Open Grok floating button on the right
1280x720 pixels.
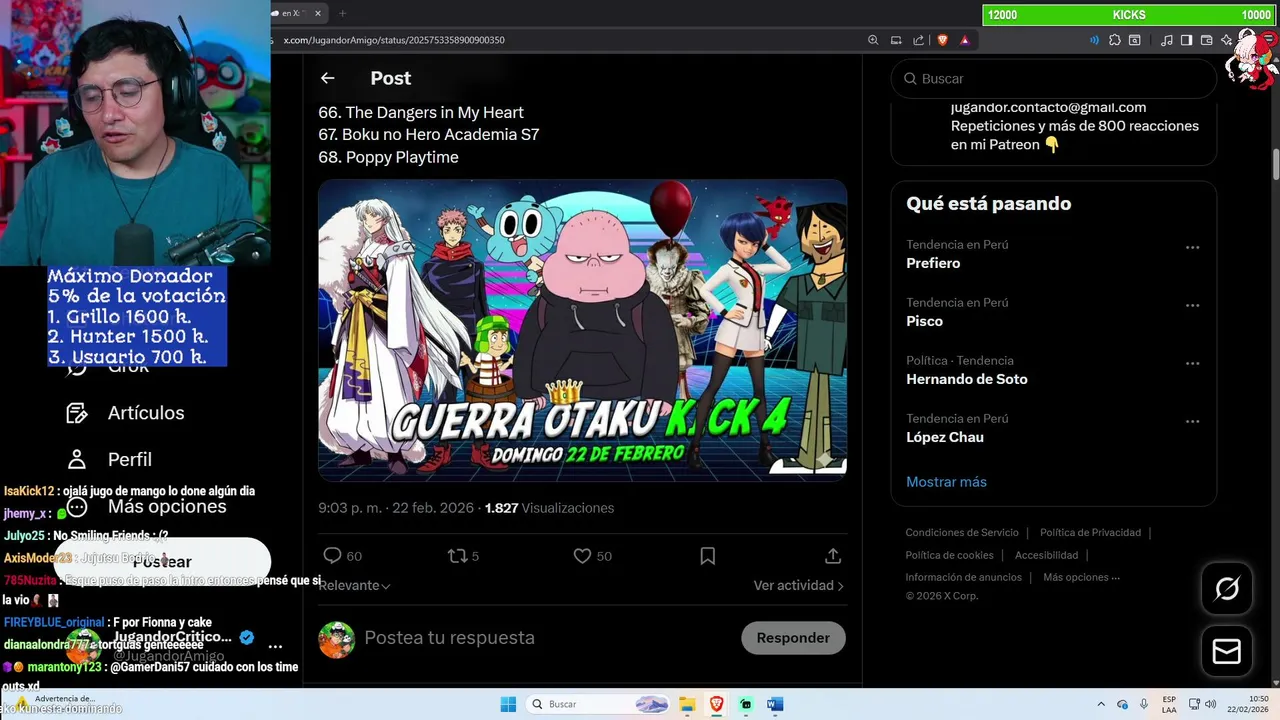pos(1227,589)
